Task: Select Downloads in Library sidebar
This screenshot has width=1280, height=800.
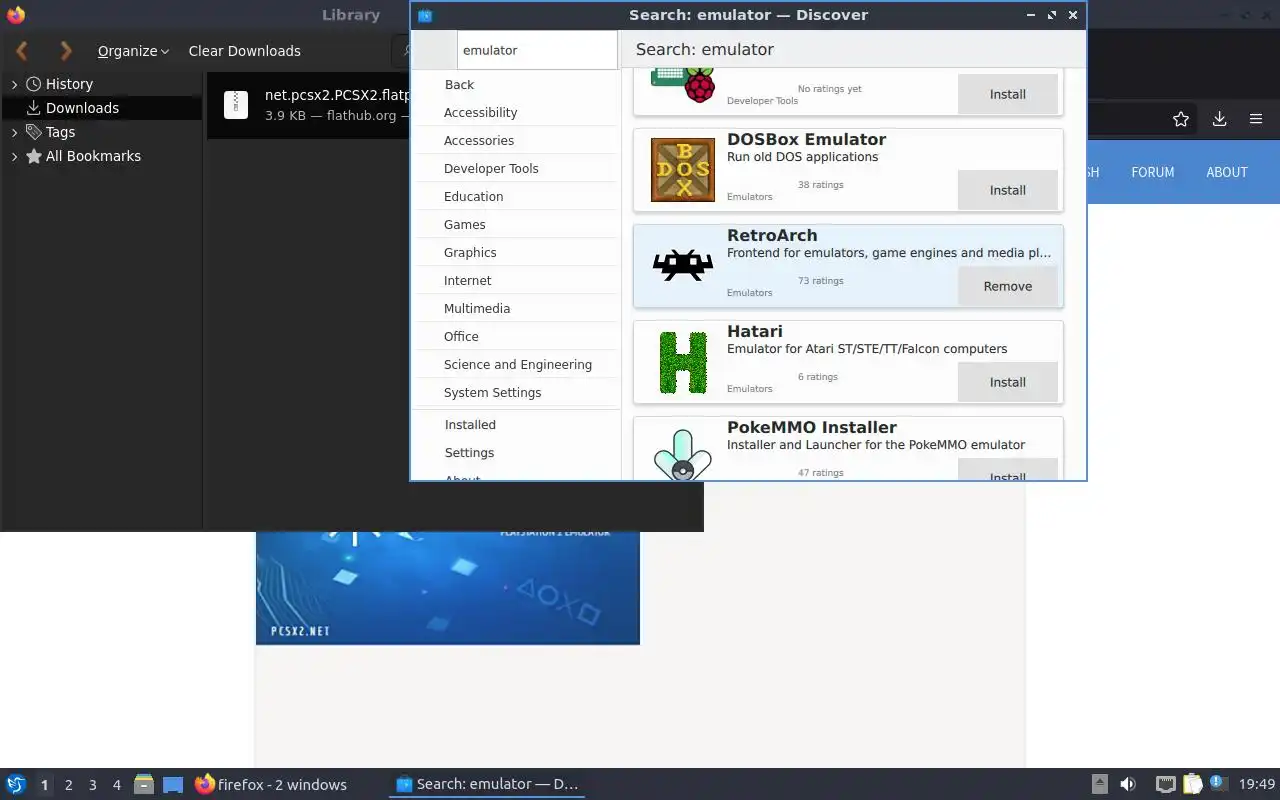Action: pyautogui.click(x=82, y=108)
